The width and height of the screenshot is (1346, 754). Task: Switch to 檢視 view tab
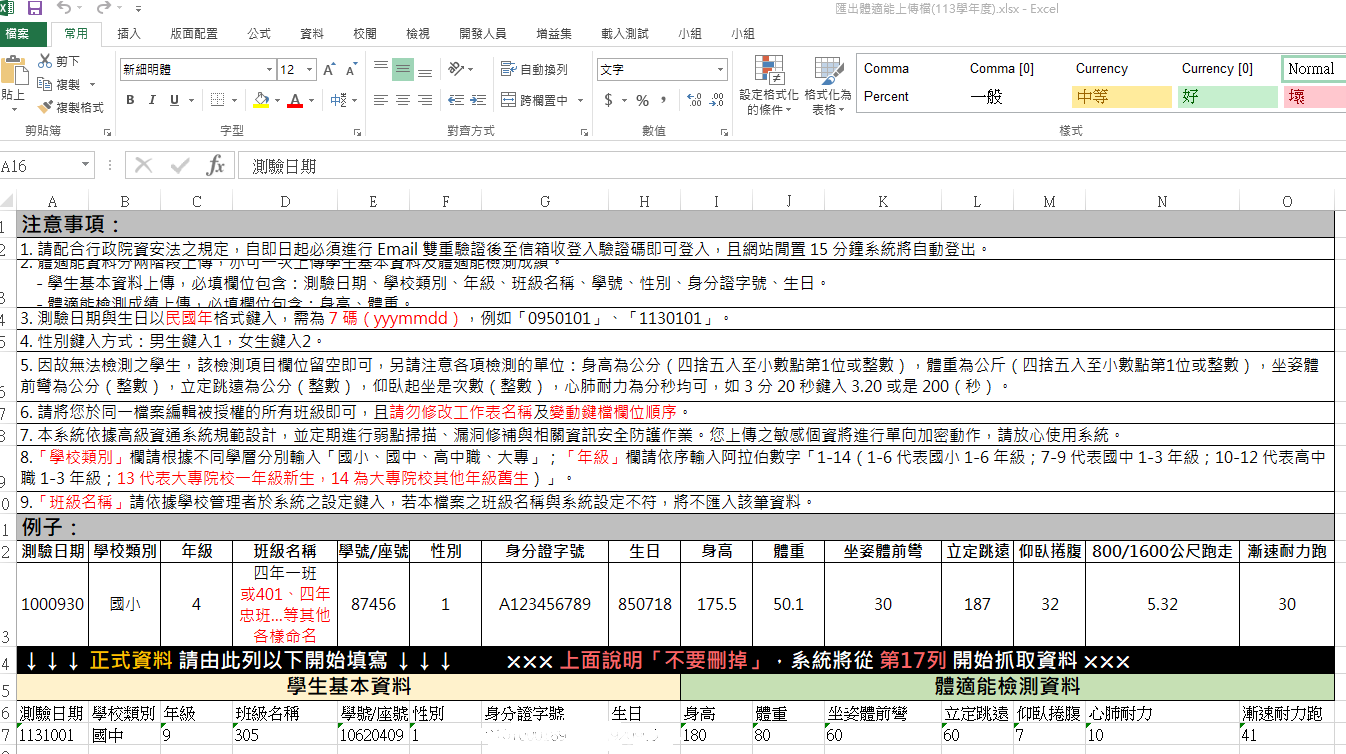click(x=418, y=33)
